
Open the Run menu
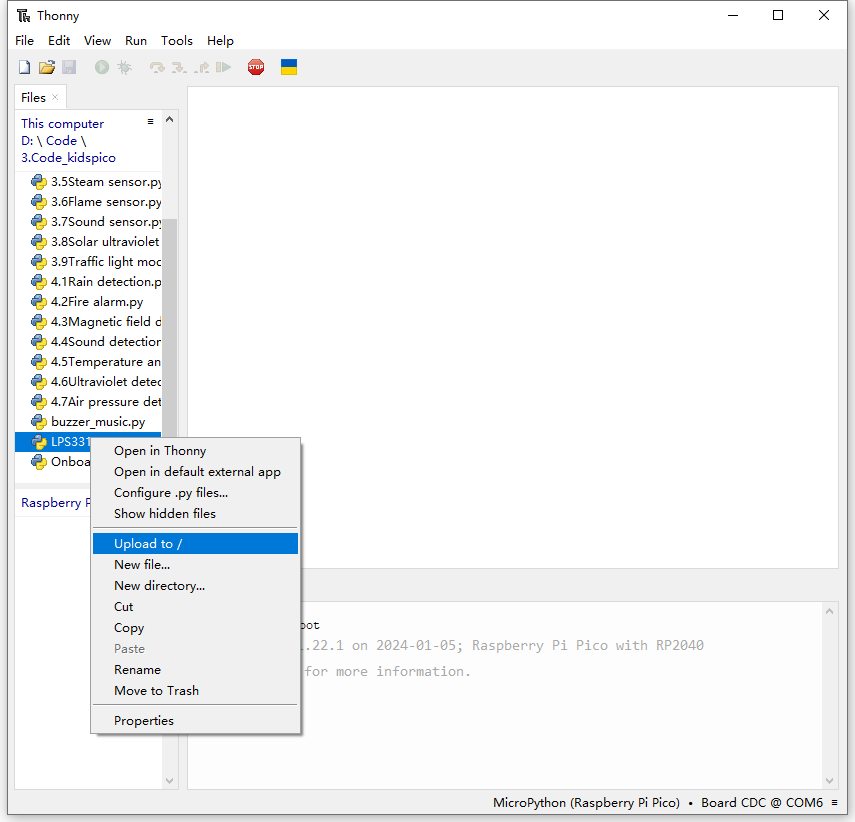tap(136, 41)
